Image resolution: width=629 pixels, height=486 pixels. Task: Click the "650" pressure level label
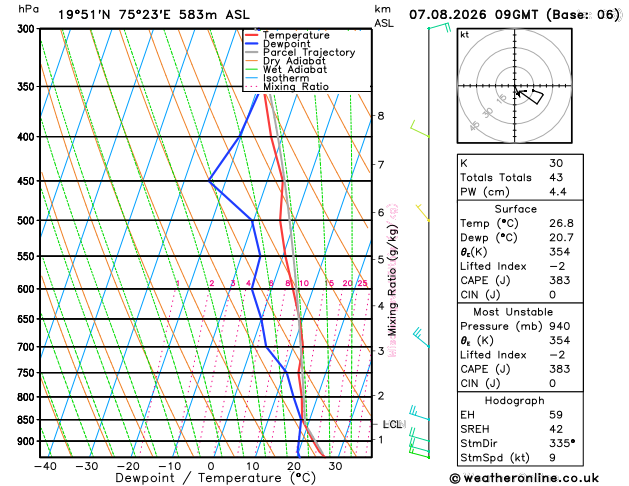[26, 320]
